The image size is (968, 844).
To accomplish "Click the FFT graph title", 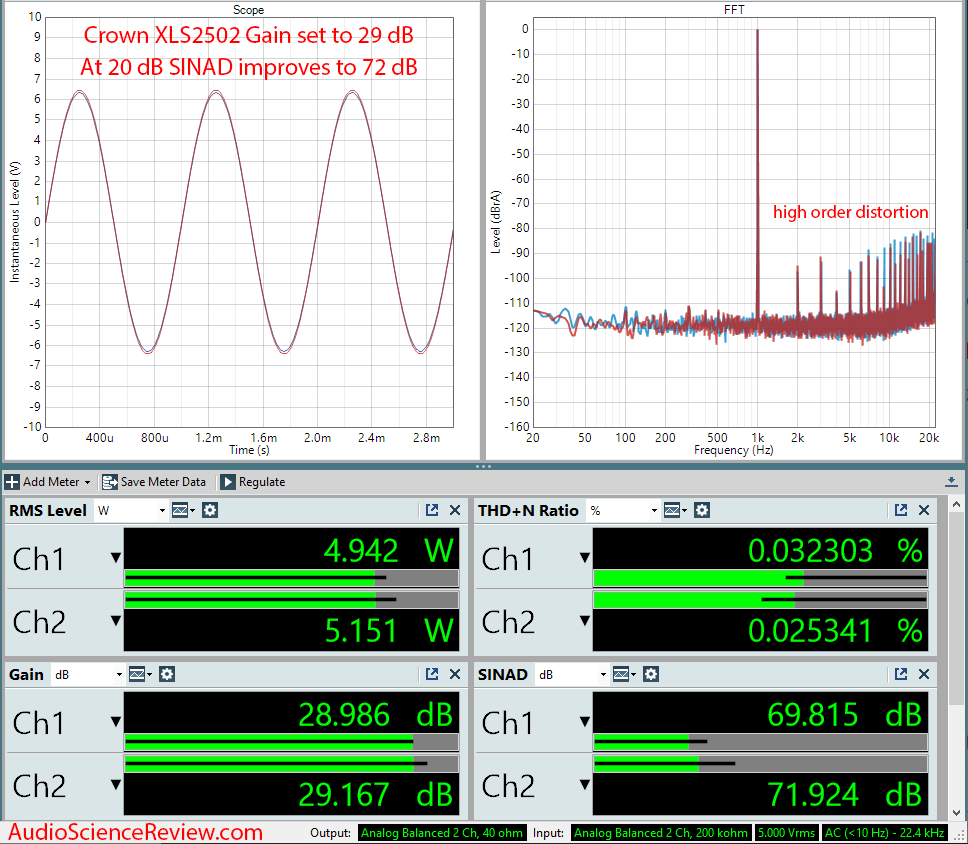I will [734, 10].
